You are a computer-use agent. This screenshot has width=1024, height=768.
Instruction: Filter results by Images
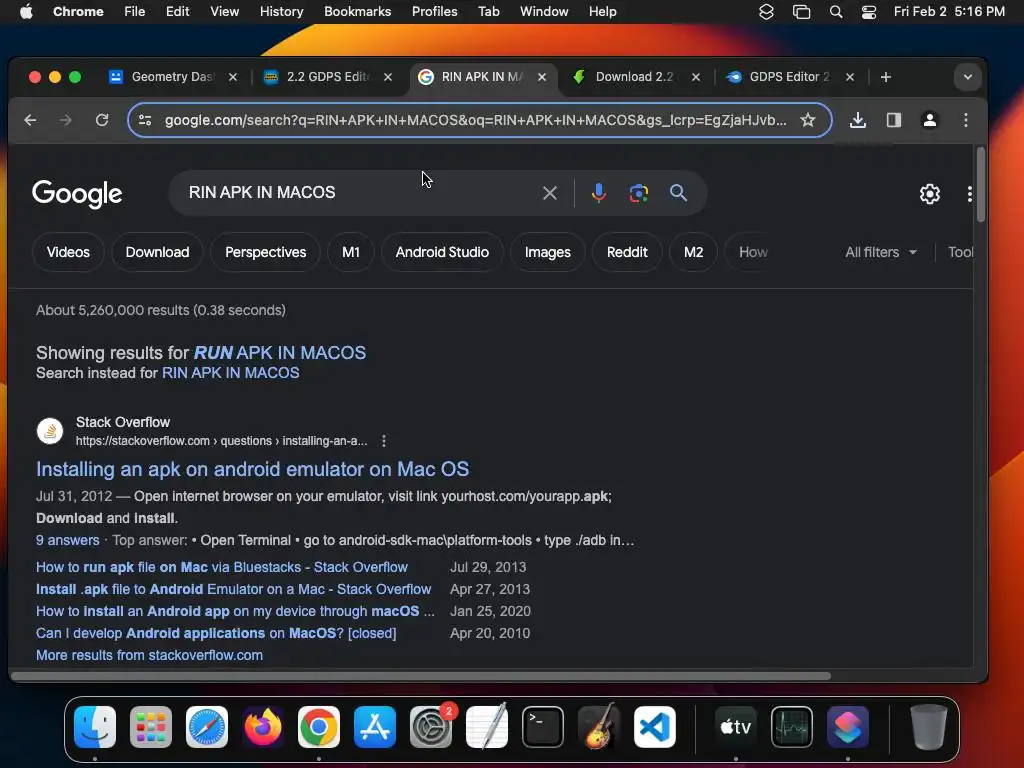click(547, 252)
